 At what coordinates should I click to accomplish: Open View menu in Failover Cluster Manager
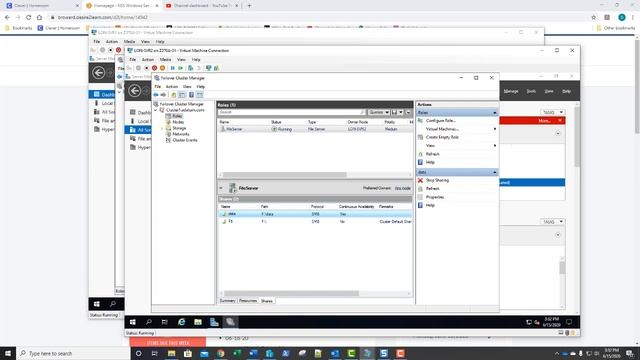click(x=187, y=87)
